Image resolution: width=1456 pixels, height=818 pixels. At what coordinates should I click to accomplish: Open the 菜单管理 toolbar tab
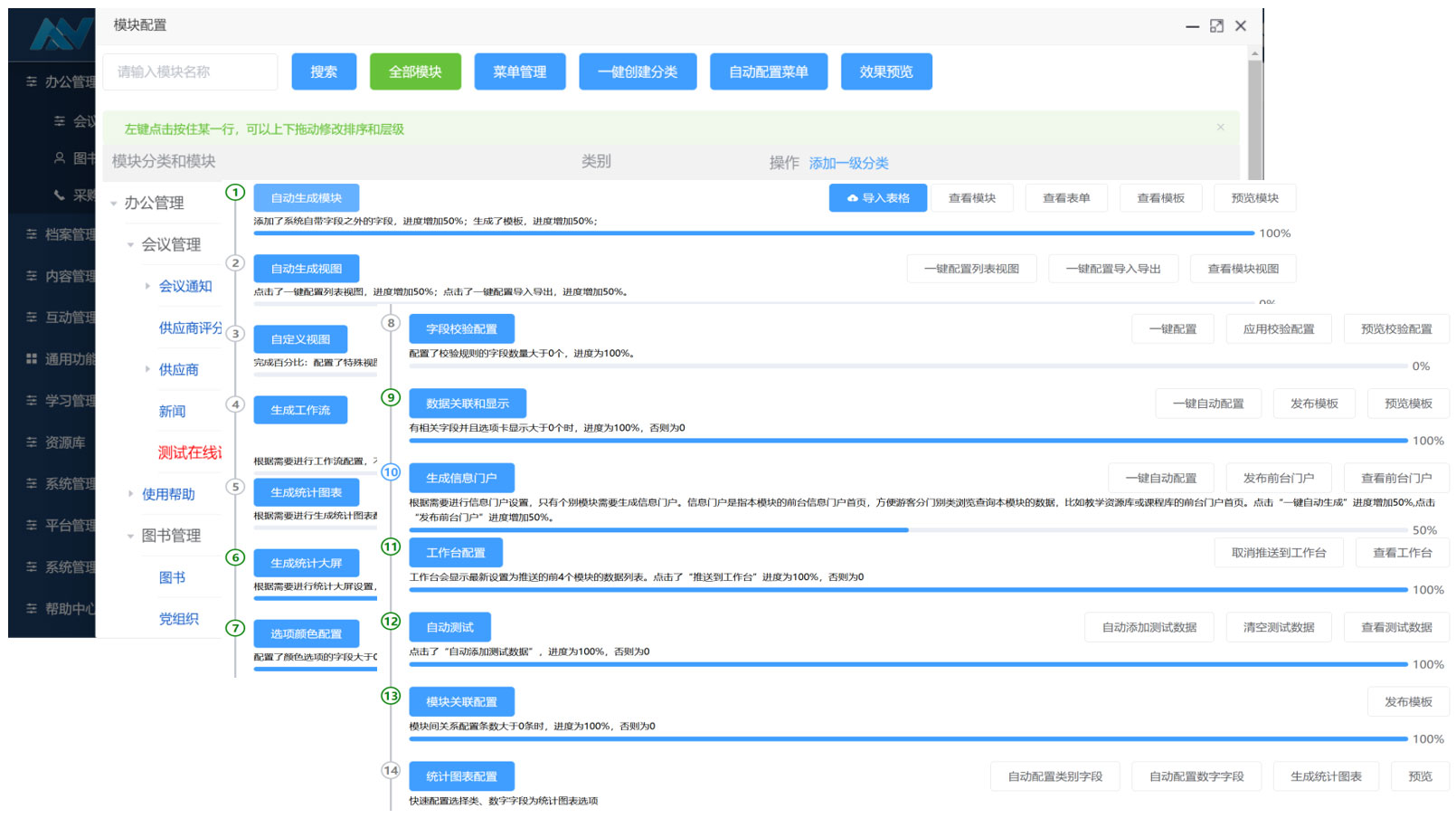pyautogui.click(x=519, y=71)
